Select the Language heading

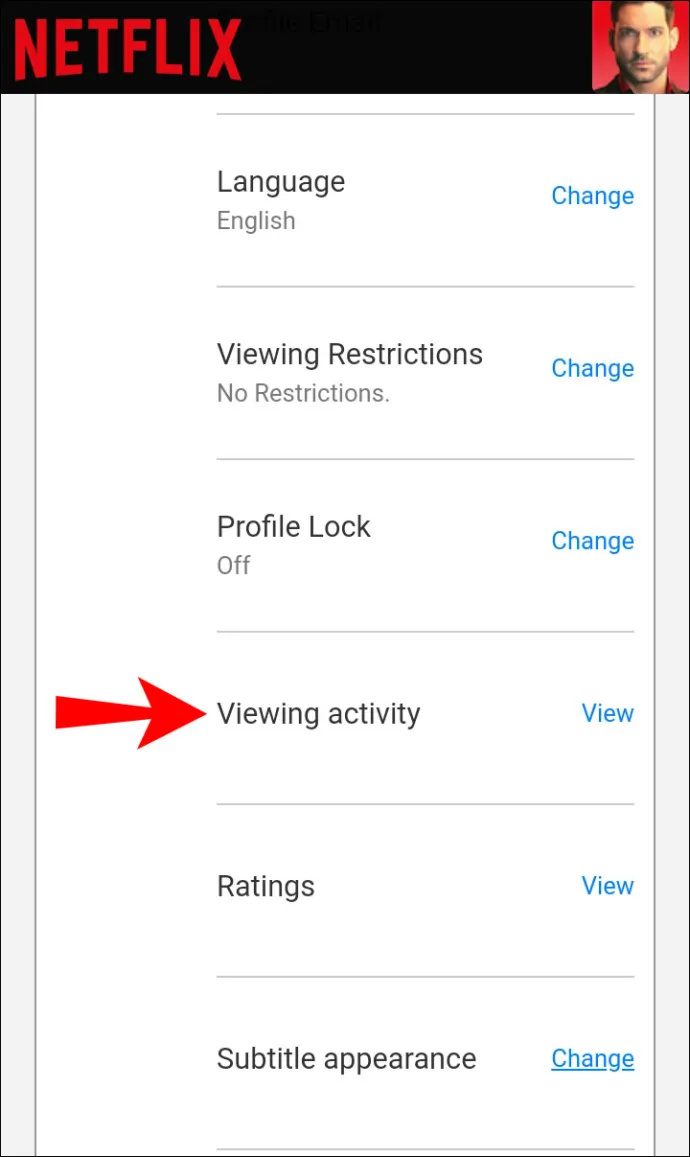[x=281, y=182]
